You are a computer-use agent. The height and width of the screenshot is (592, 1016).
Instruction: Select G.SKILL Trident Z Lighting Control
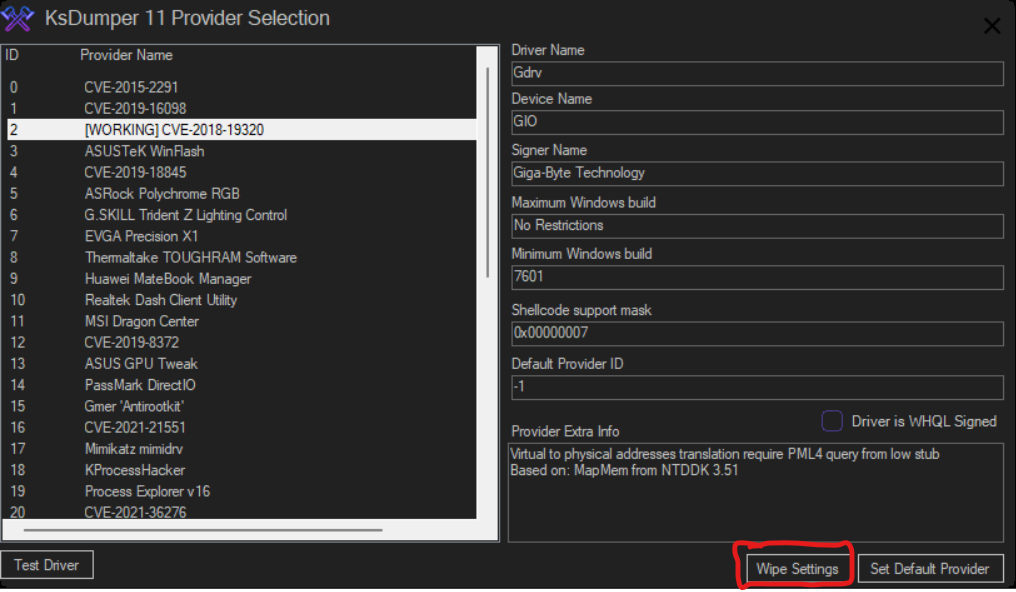coord(242,215)
